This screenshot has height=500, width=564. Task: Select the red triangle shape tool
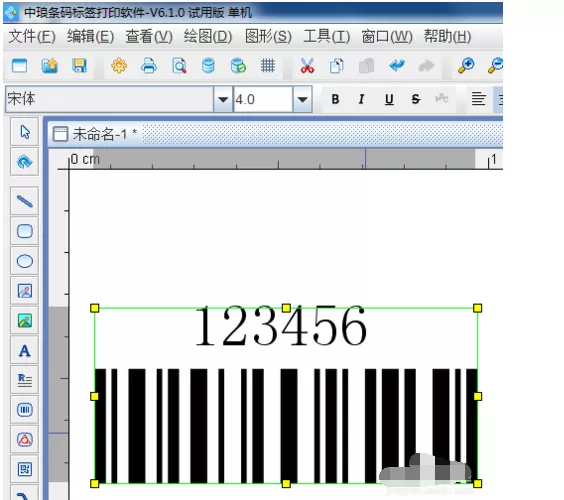pyautogui.click(x=24, y=439)
